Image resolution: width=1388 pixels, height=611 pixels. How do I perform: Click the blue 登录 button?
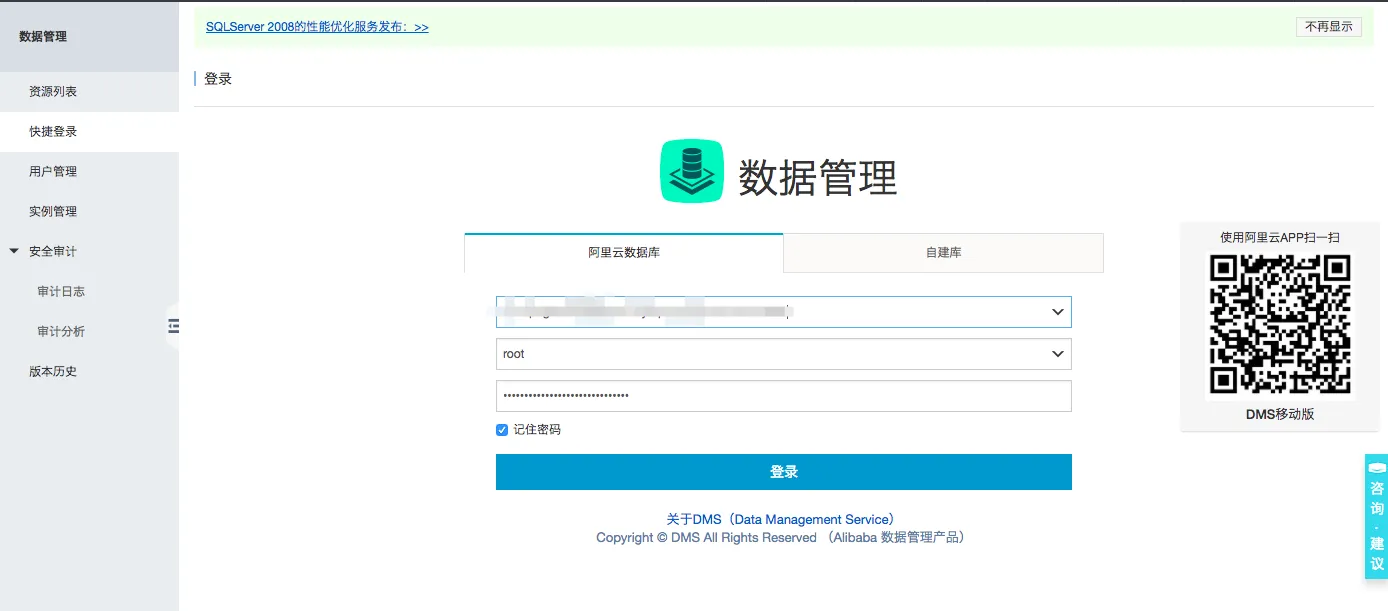[784, 472]
